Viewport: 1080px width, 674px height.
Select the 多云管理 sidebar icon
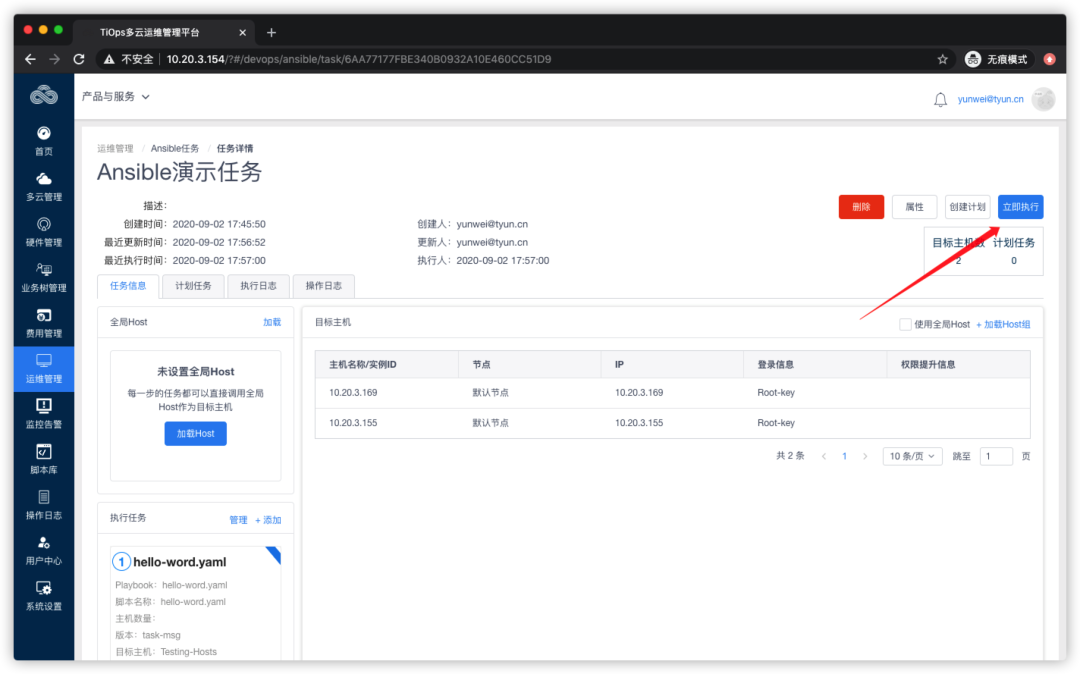43,186
